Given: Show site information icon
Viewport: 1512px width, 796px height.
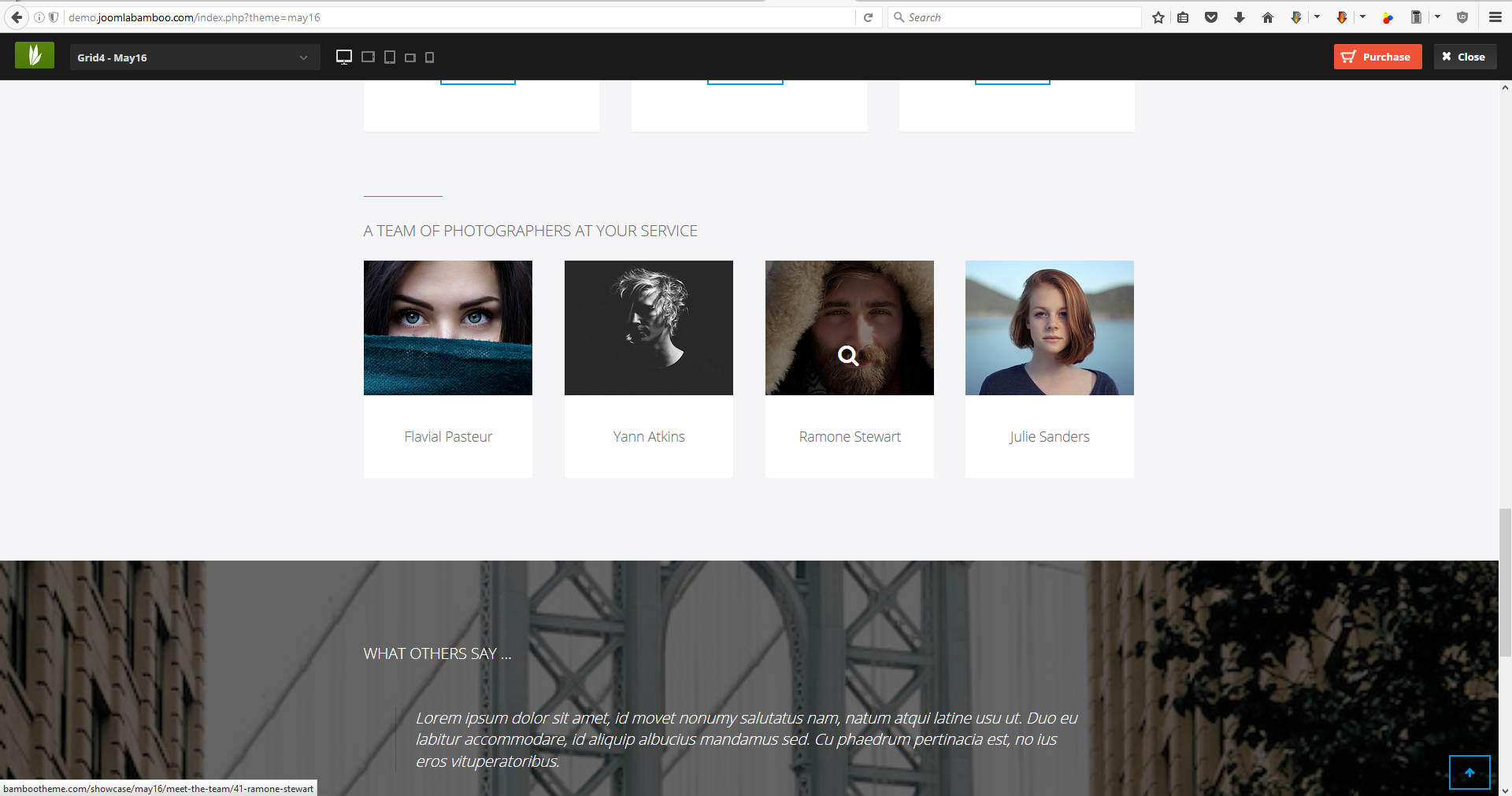Looking at the screenshot, I should [39, 17].
